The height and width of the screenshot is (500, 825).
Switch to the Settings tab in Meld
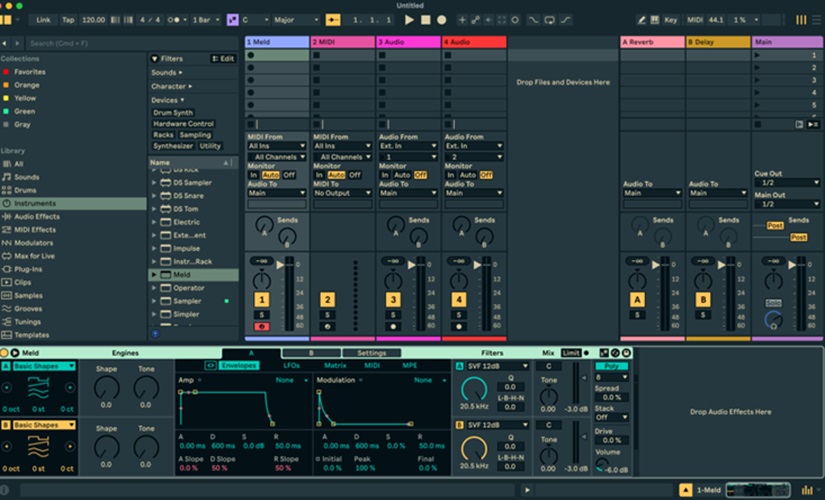click(x=371, y=353)
